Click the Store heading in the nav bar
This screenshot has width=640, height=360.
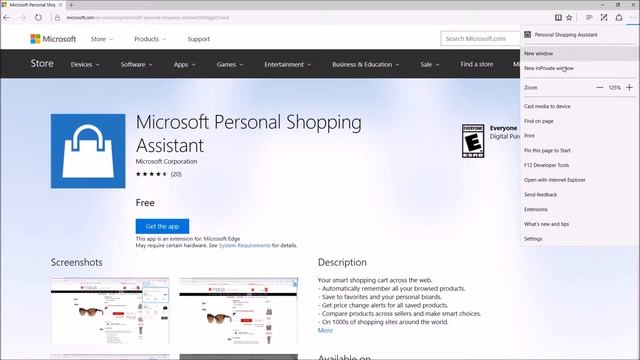pyautogui.click(x=42, y=63)
